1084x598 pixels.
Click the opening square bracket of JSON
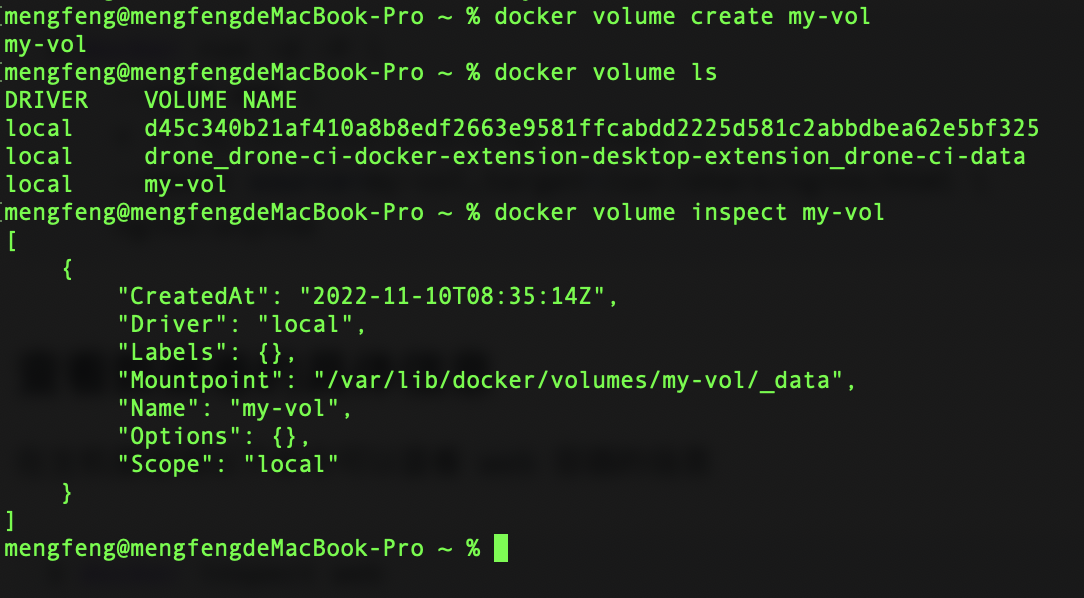pyautogui.click(x=11, y=241)
